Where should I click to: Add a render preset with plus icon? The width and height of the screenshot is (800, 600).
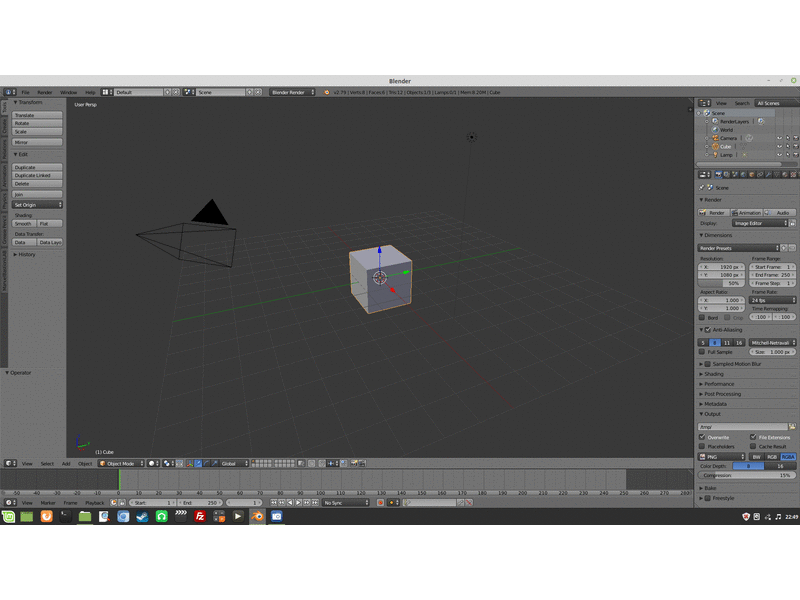pos(784,248)
